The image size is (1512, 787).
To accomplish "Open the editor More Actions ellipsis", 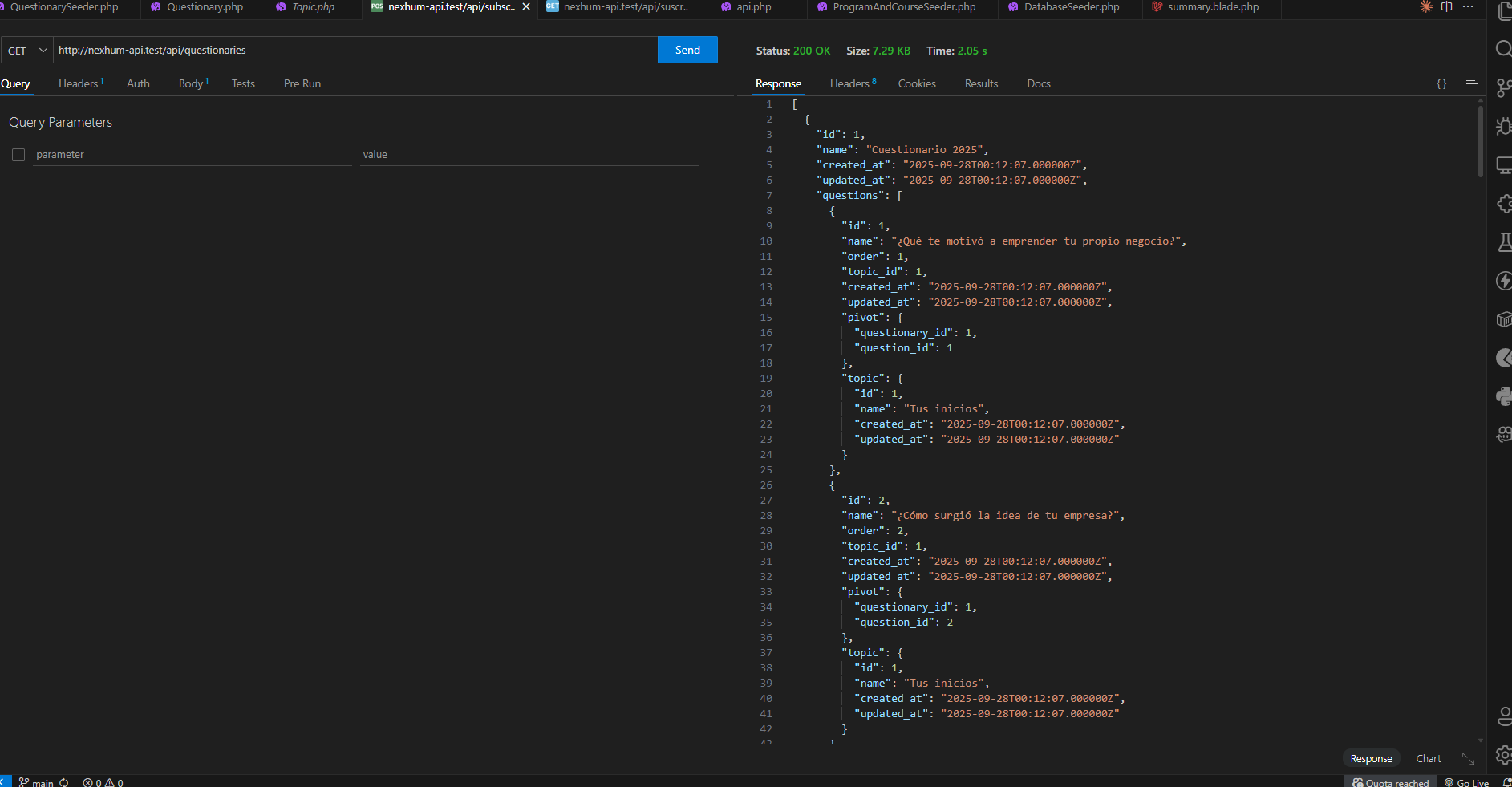I will pos(1468,7).
